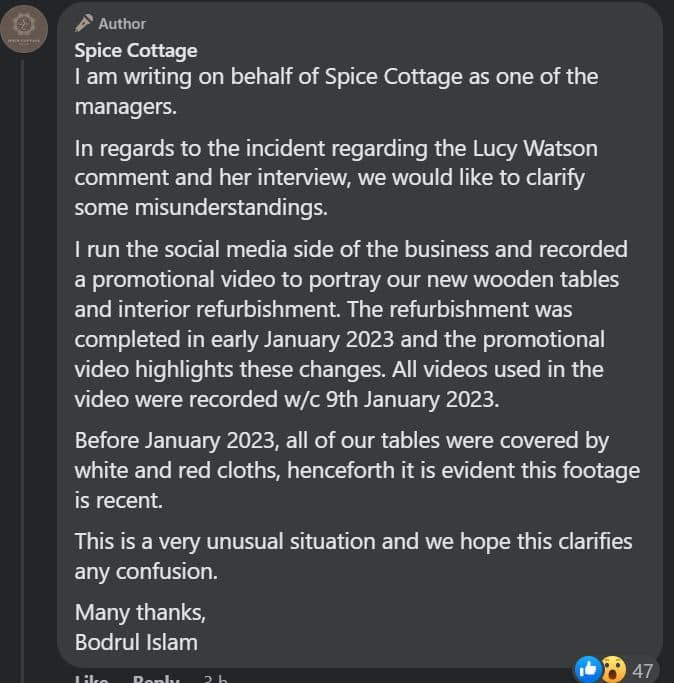This screenshot has height=683, width=674.
Task: Click the Author pen badge icon
Action: 83,23
